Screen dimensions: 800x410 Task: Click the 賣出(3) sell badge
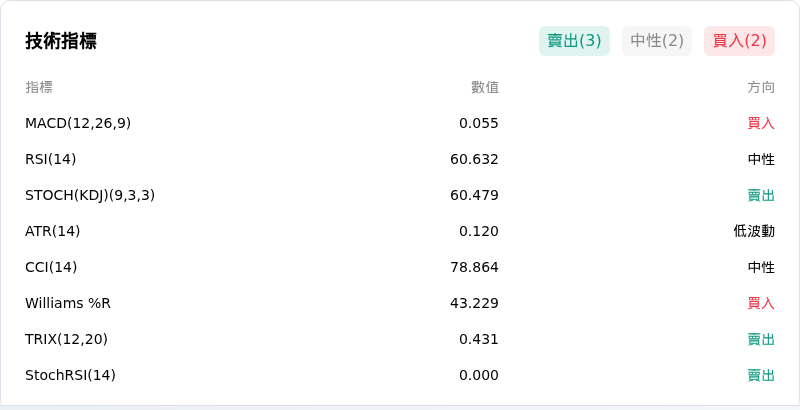point(574,41)
